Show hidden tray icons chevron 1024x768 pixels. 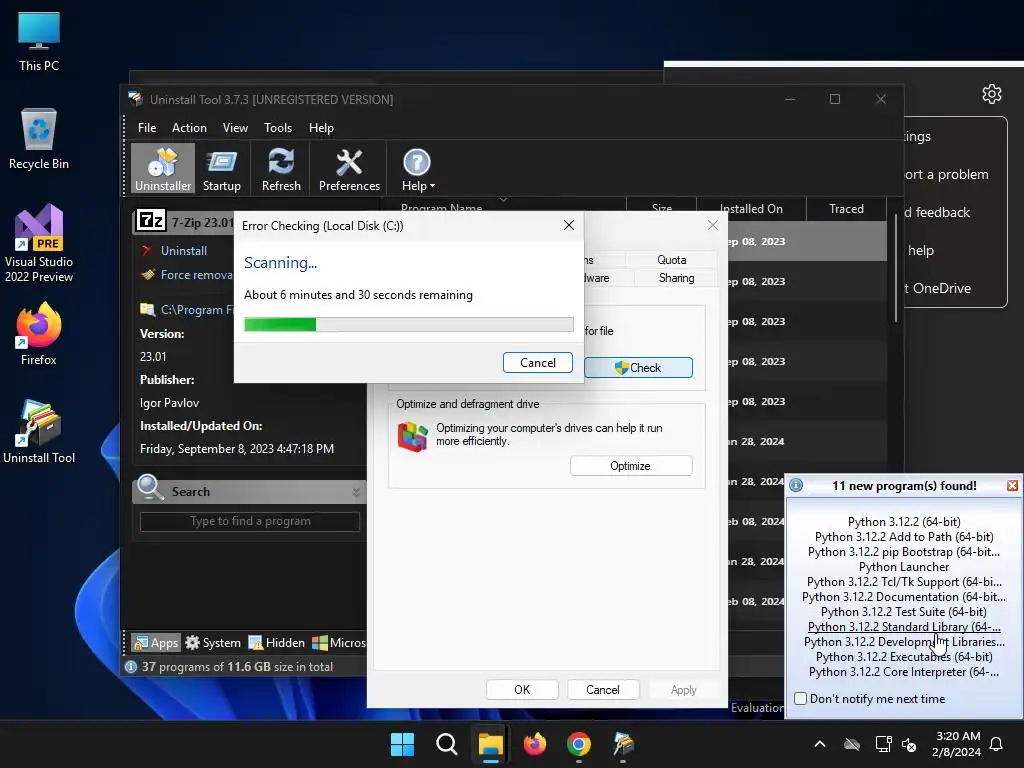[820, 744]
